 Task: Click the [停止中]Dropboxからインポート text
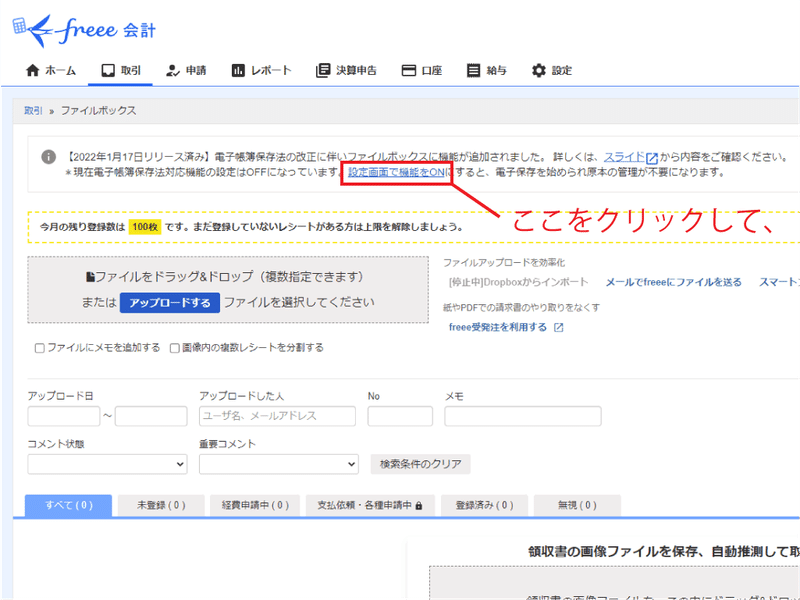pos(518,282)
